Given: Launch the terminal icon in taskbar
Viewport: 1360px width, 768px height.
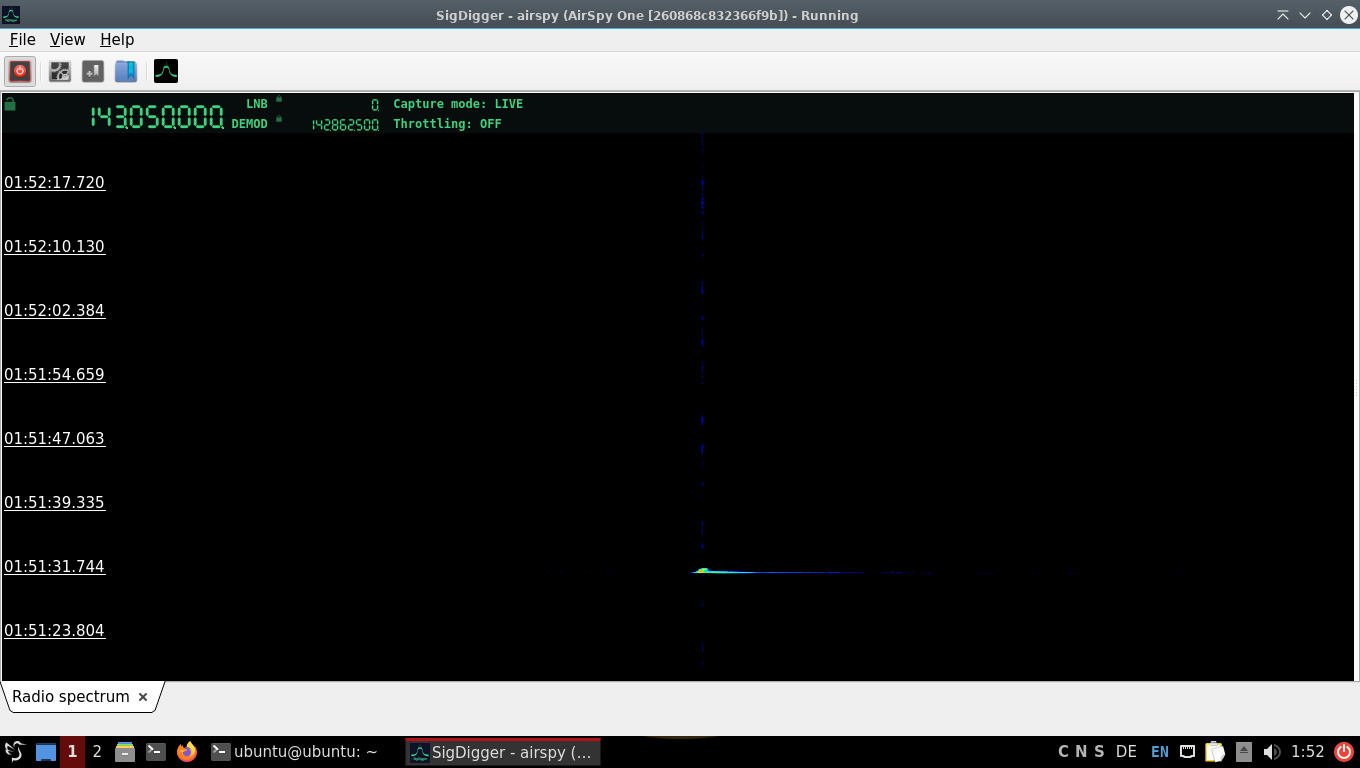Looking at the screenshot, I should [x=156, y=752].
